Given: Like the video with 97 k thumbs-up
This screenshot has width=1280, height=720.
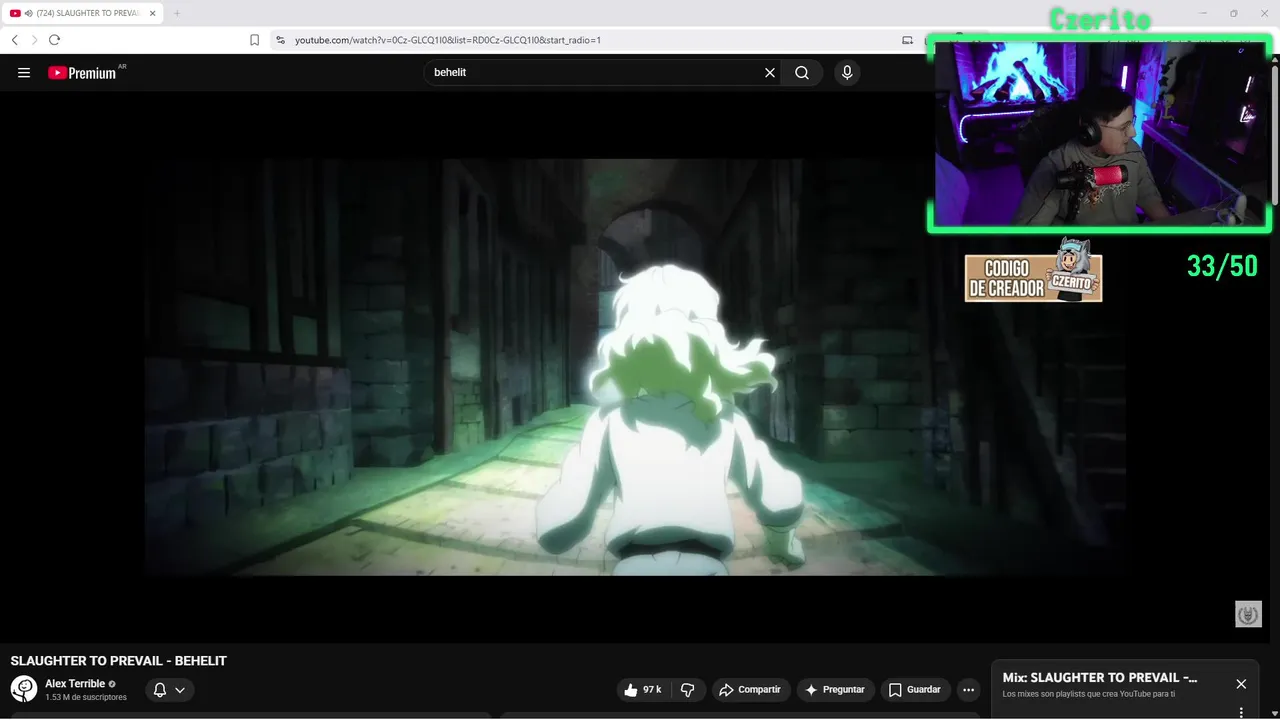Looking at the screenshot, I should point(642,690).
